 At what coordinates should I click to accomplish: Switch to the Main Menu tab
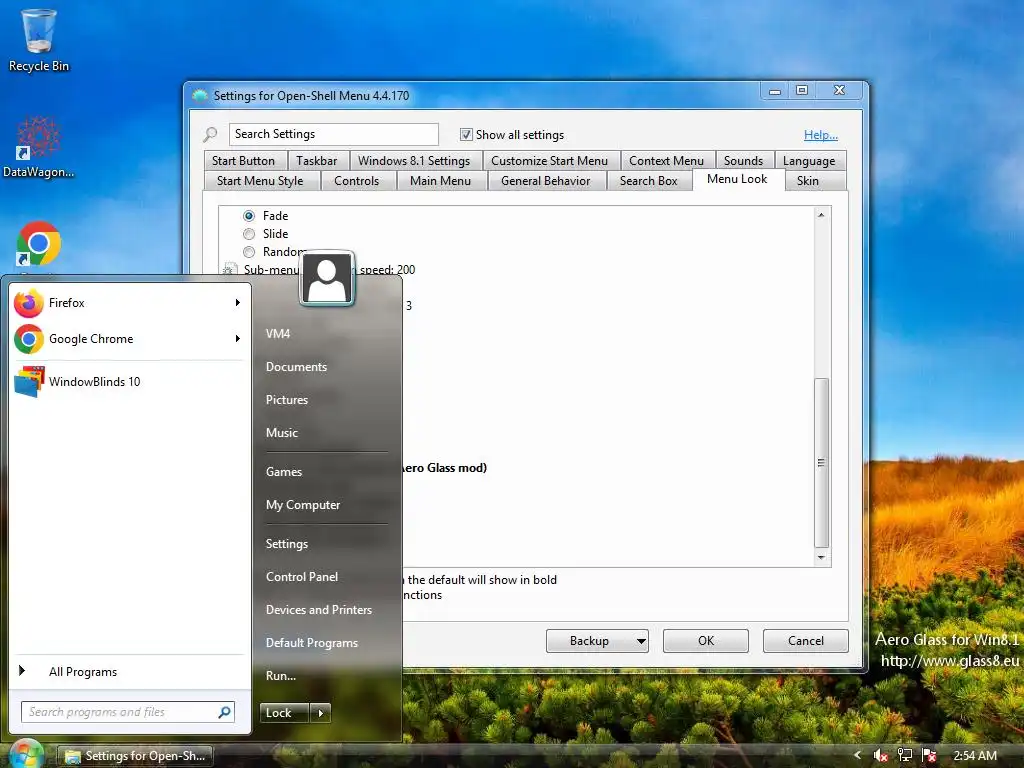click(x=440, y=181)
